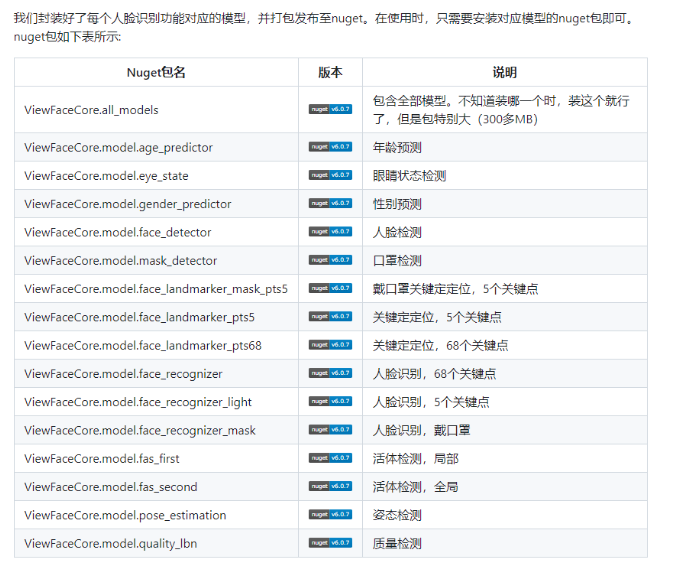Click 活体检测，局部 description
The height and width of the screenshot is (576, 677).
point(415,459)
